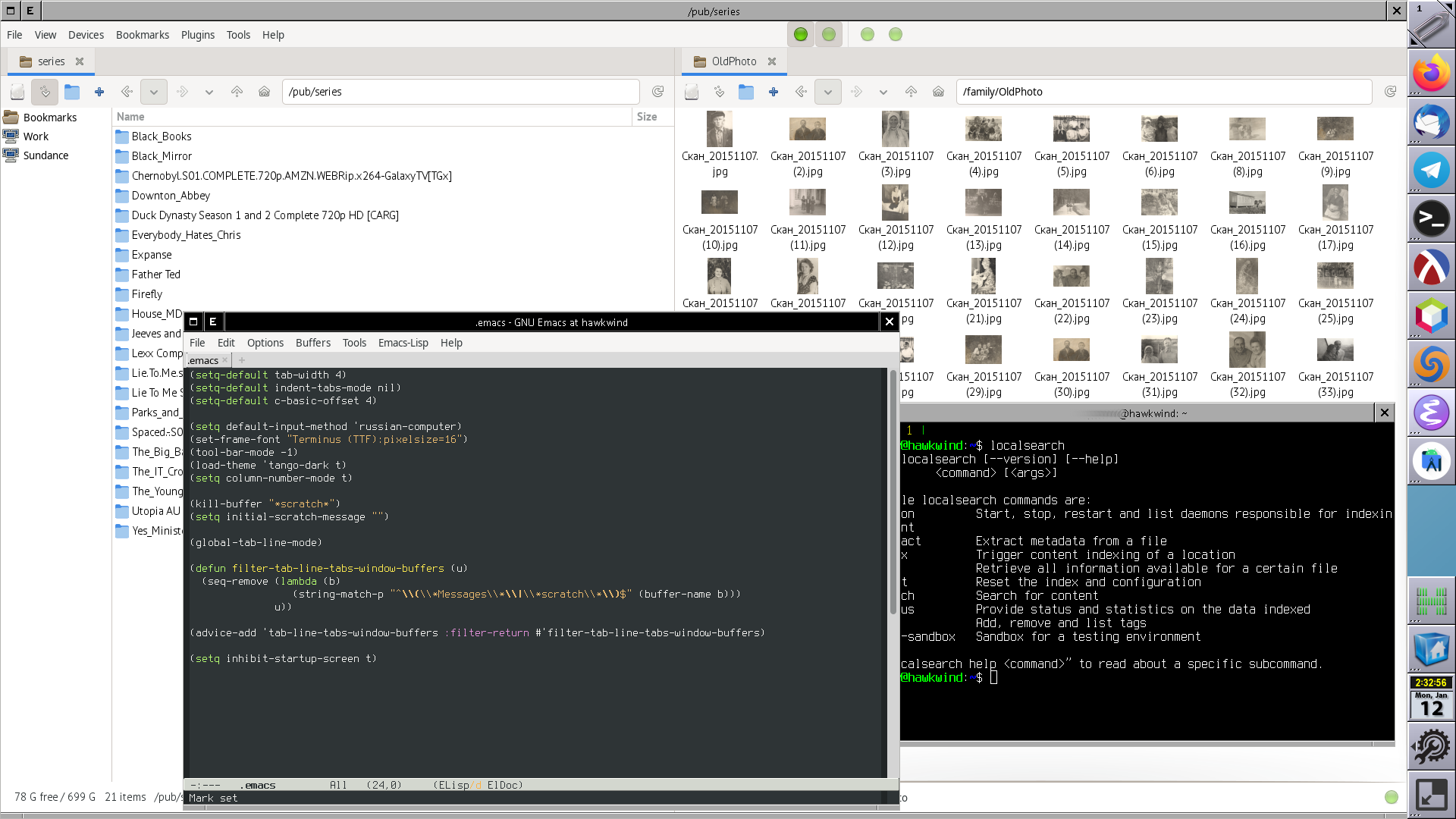Launch Telegram from the dock
This screenshot has height=819, width=1456.
point(1430,171)
